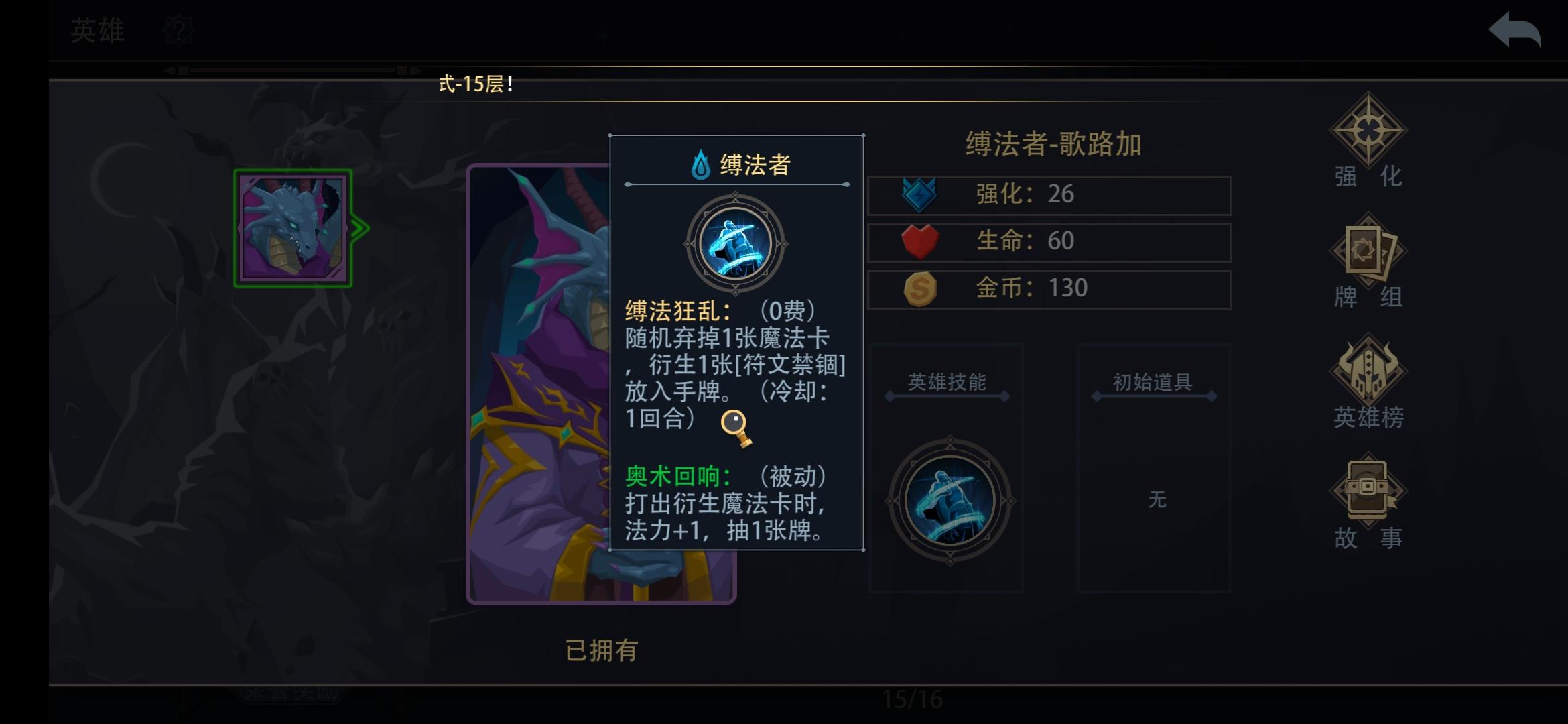Tap the magnifying glass in skill description
This screenshot has height=724, width=1568.
coord(736,428)
